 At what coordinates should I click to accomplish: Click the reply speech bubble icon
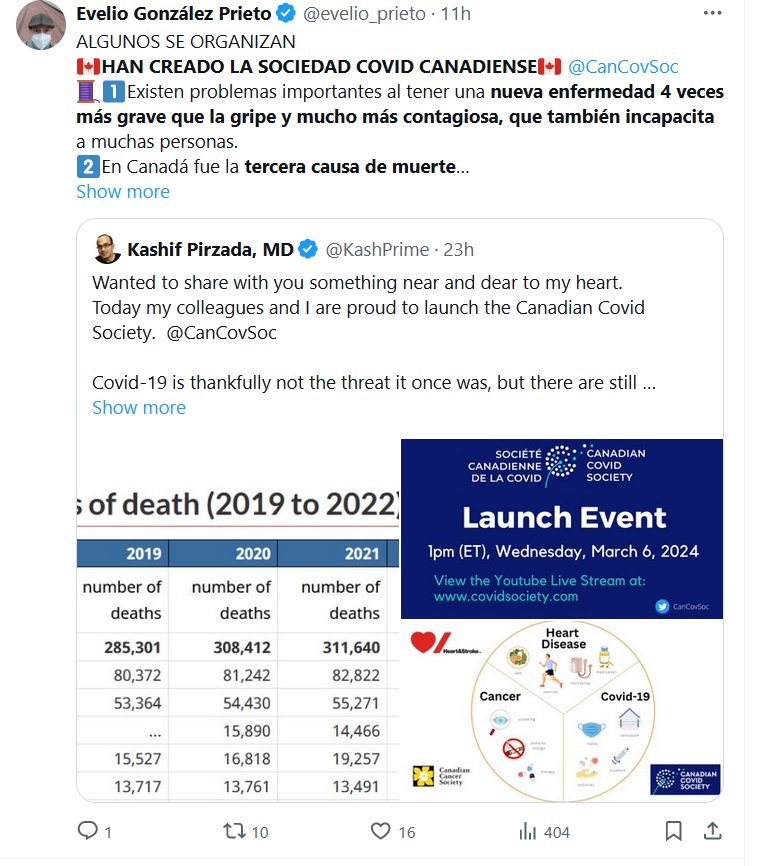click(x=88, y=831)
